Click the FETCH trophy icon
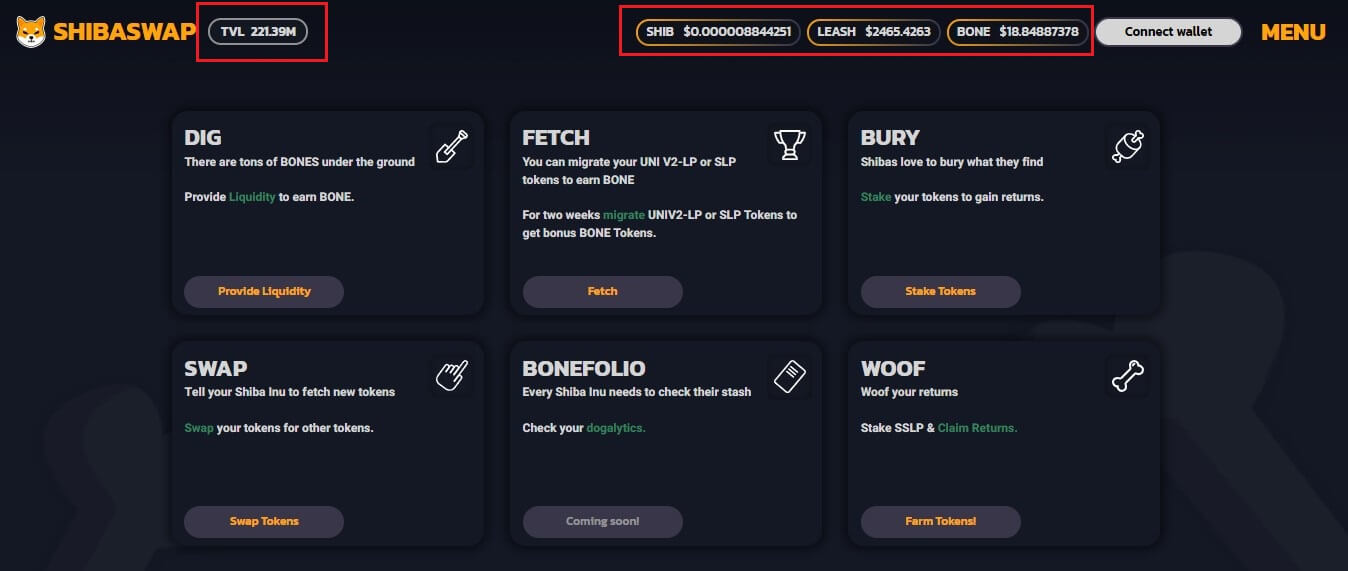This screenshot has width=1348, height=571. tap(790, 146)
